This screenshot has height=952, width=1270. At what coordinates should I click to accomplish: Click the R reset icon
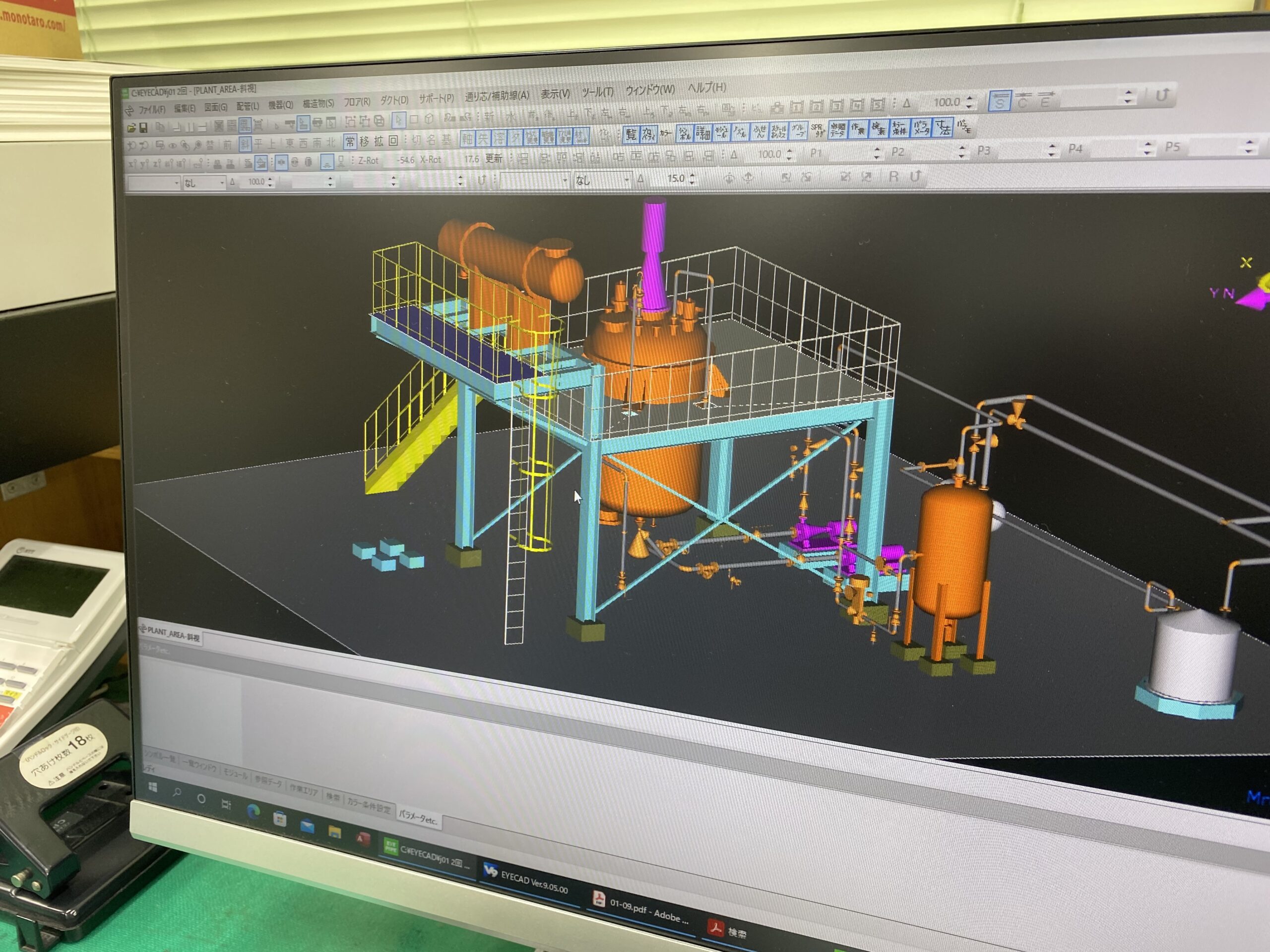(893, 176)
